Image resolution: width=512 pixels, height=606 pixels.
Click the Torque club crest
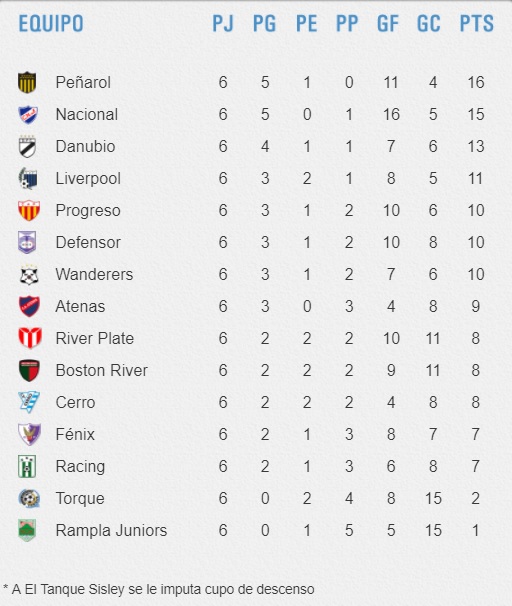pos(29,499)
